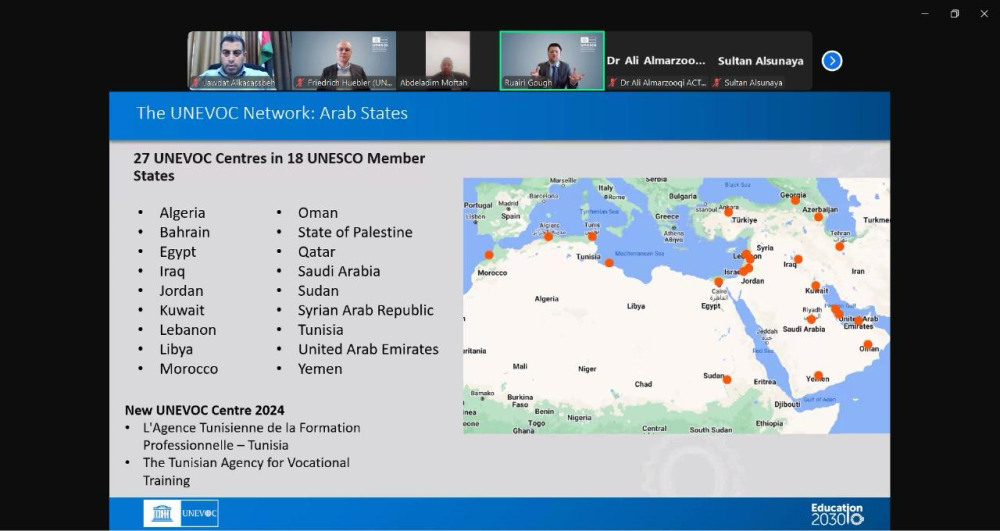The height and width of the screenshot is (531, 1000).
Task: Click the orange map marker in Yemen
Action: pos(819,376)
